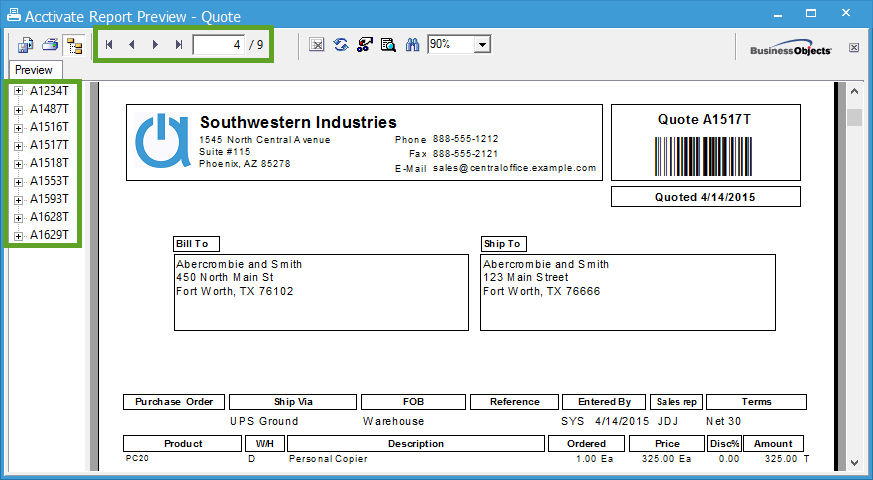Expand the A1593T tree node

[18, 199]
